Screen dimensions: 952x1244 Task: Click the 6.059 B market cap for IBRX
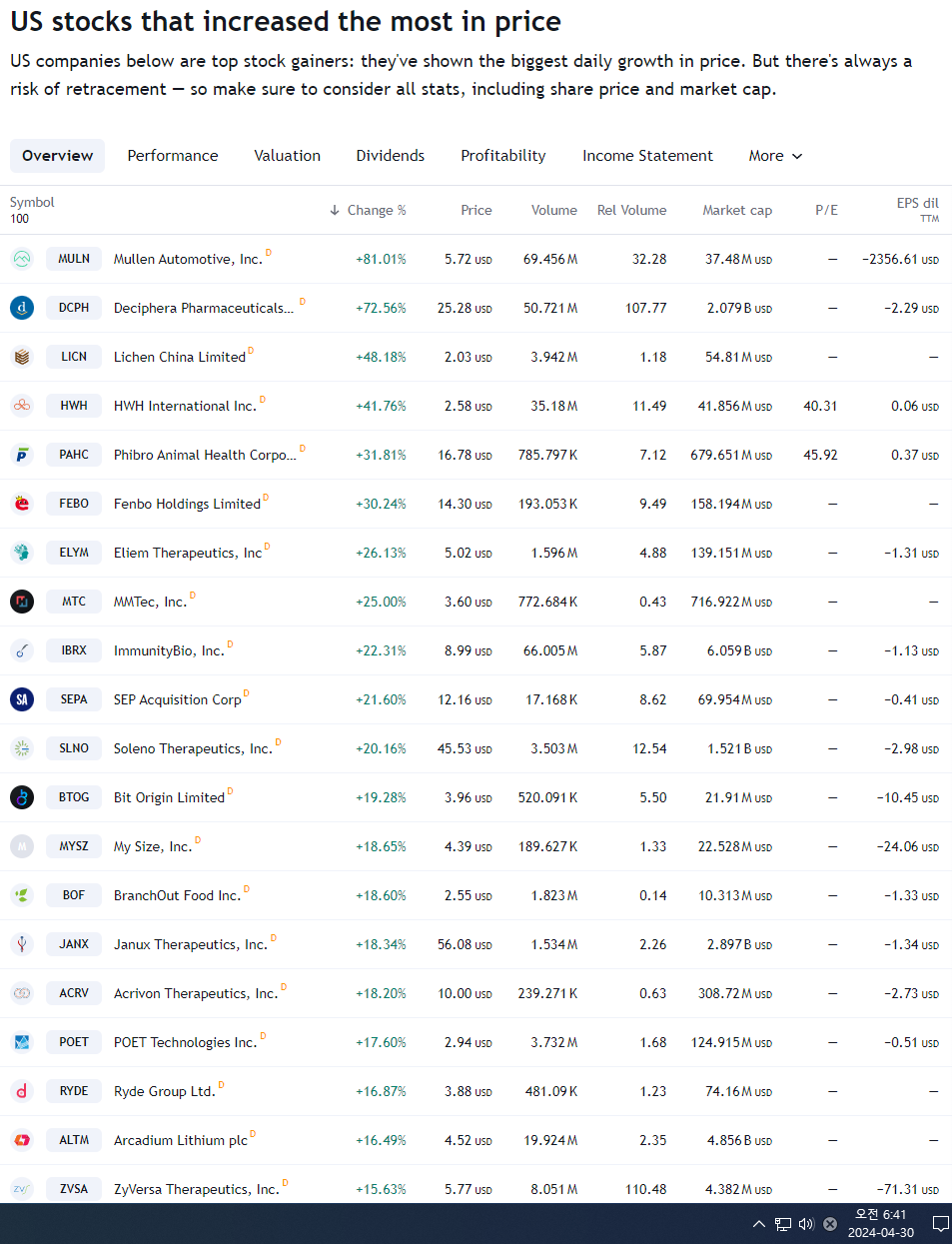[739, 650]
